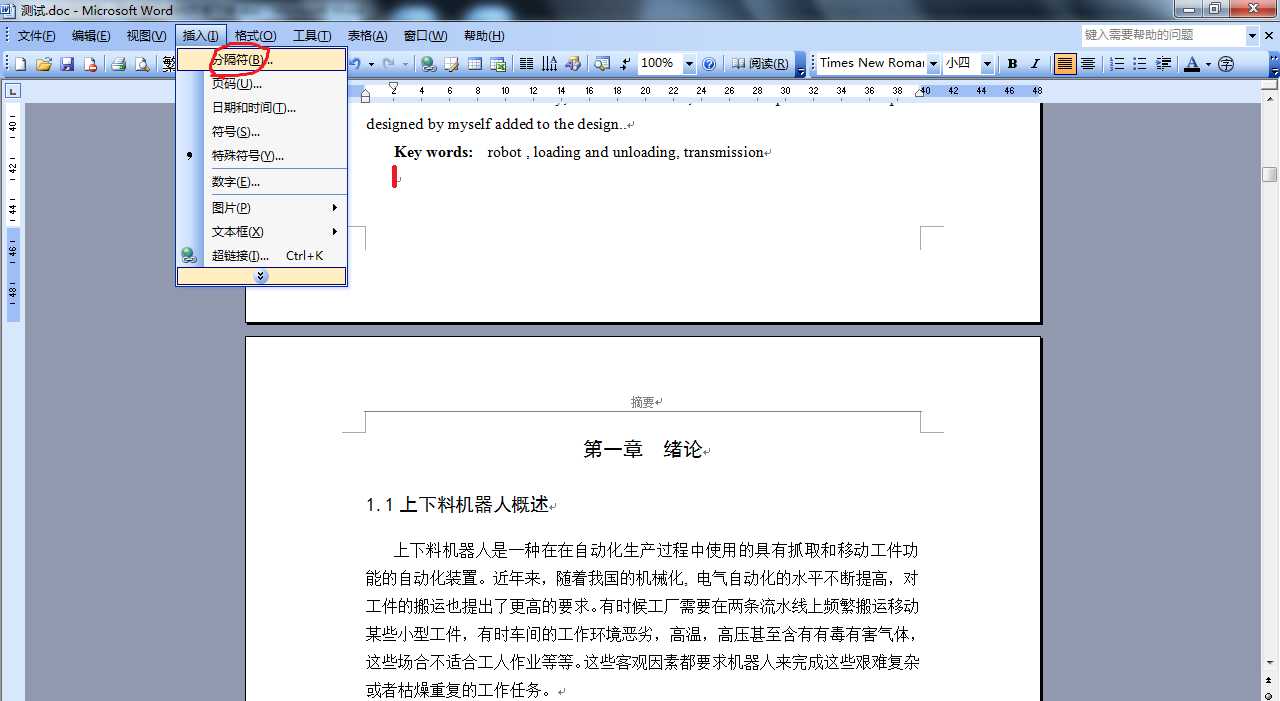Click the vertical scrollbar thumb
Image resolution: width=1280 pixels, height=701 pixels.
[1270, 175]
